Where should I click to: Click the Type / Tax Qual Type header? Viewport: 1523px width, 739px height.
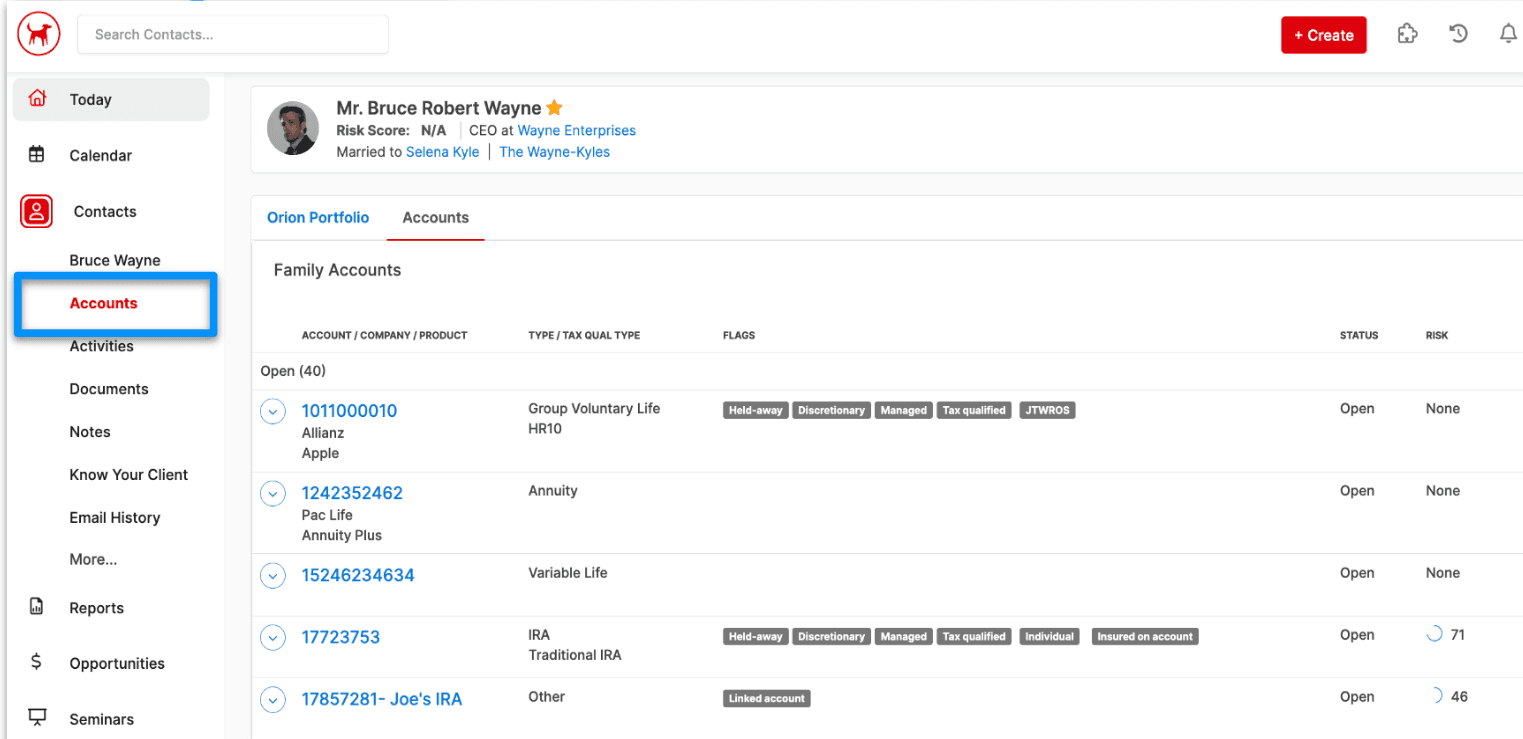(584, 335)
